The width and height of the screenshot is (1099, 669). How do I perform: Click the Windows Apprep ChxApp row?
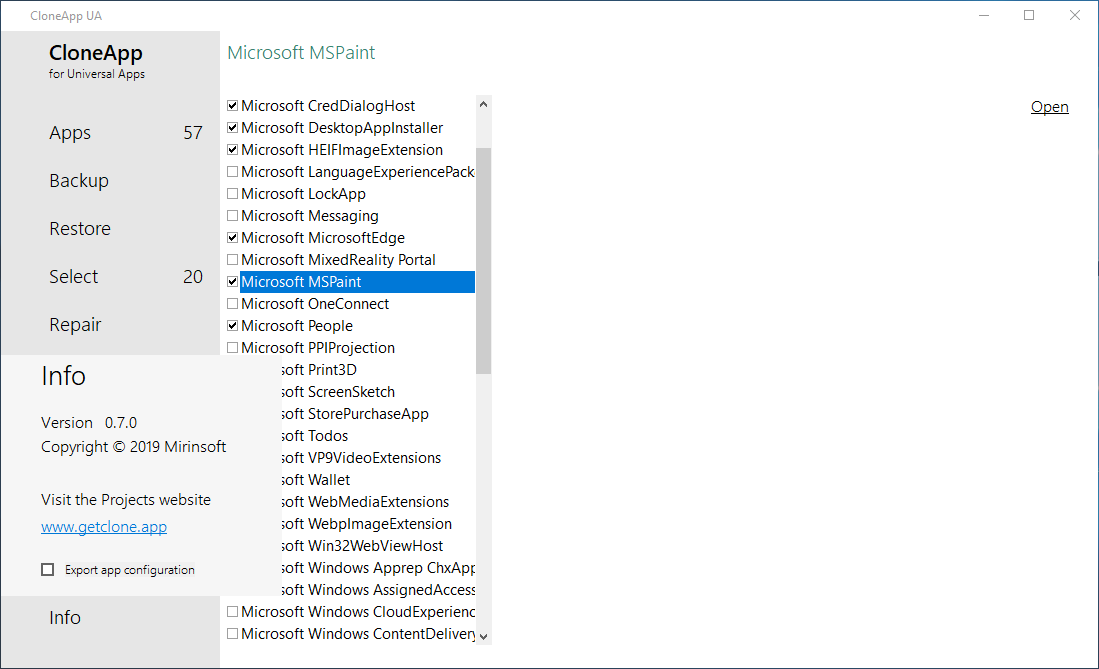point(378,567)
